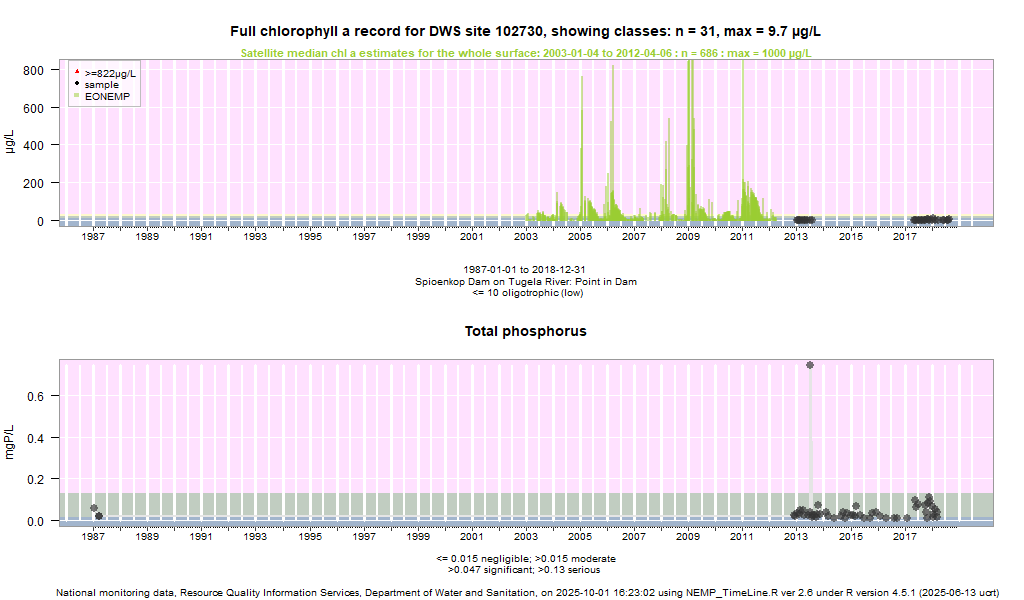Click the 2013 chlorophyll sample point cluster
Viewport: 1024px width, 600px height.
[x=804, y=220]
